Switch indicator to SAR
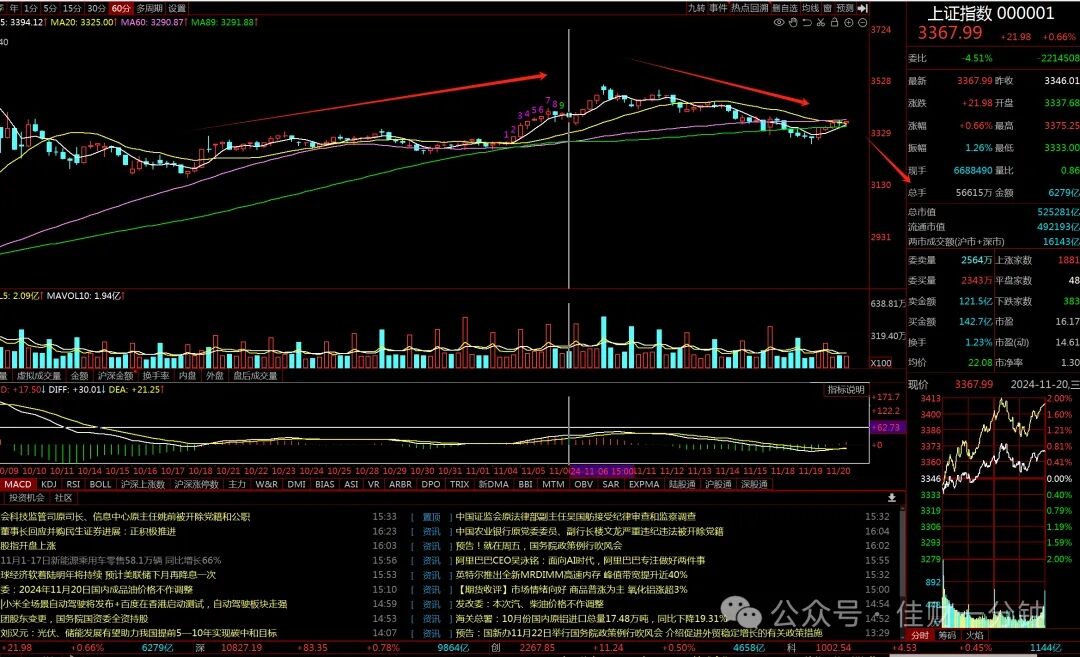Image resolution: width=1080 pixels, height=657 pixels. coord(611,484)
